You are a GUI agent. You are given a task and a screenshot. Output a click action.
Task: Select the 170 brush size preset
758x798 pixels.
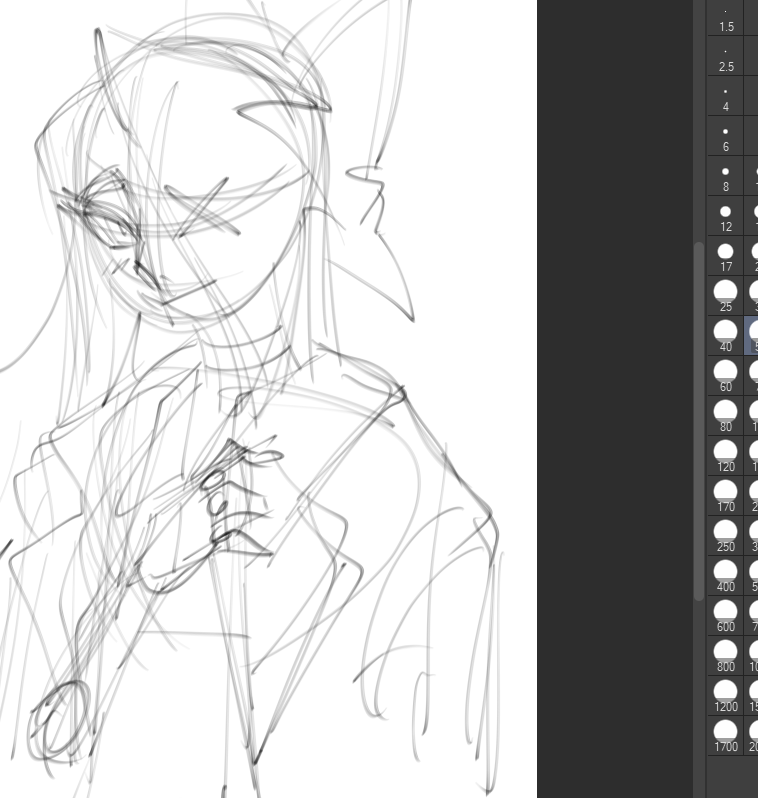(x=725, y=496)
